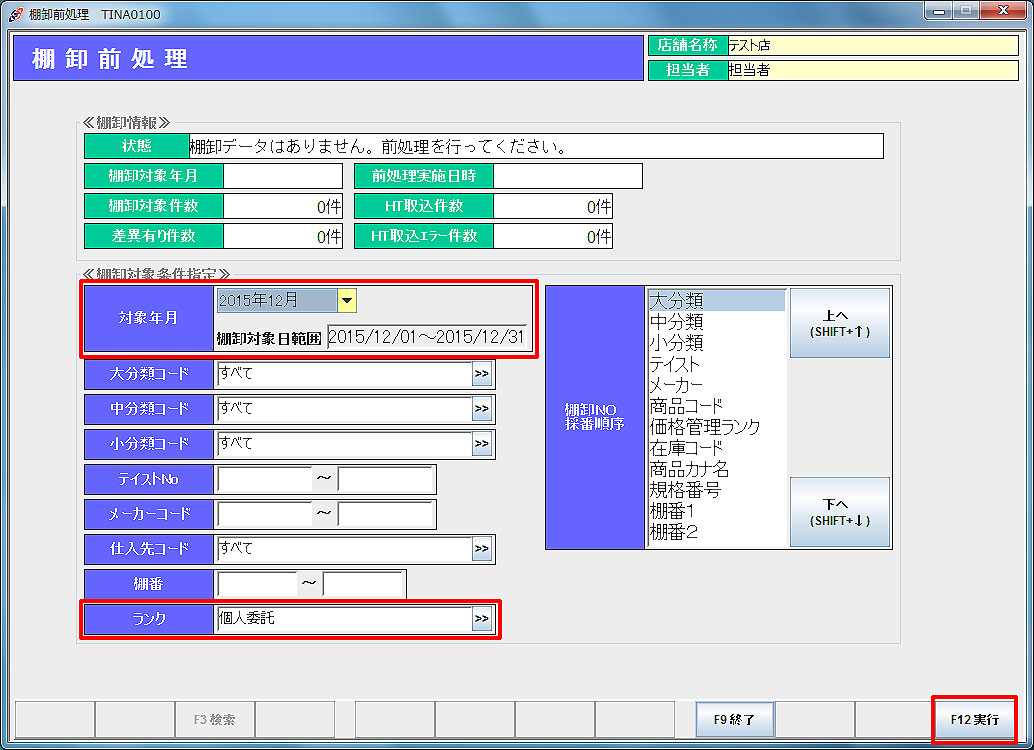Image resolution: width=1034 pixels, height=750 pixels.
Task: Click the >> button for 仕入先コード
Action: coord(482,548)
